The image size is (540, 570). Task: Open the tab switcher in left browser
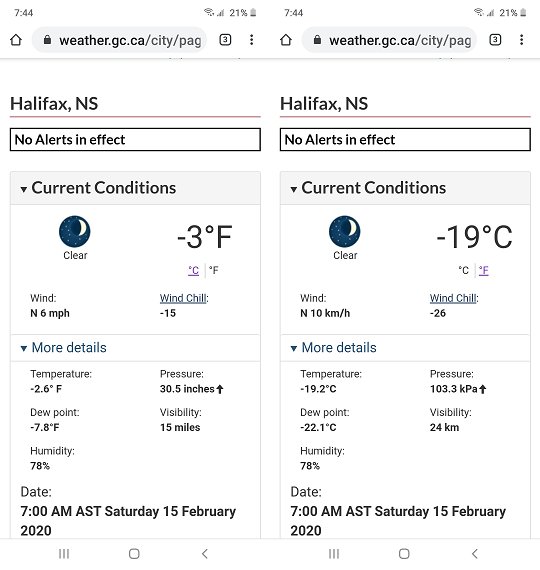pyautogui.click(x=225, y=40)
